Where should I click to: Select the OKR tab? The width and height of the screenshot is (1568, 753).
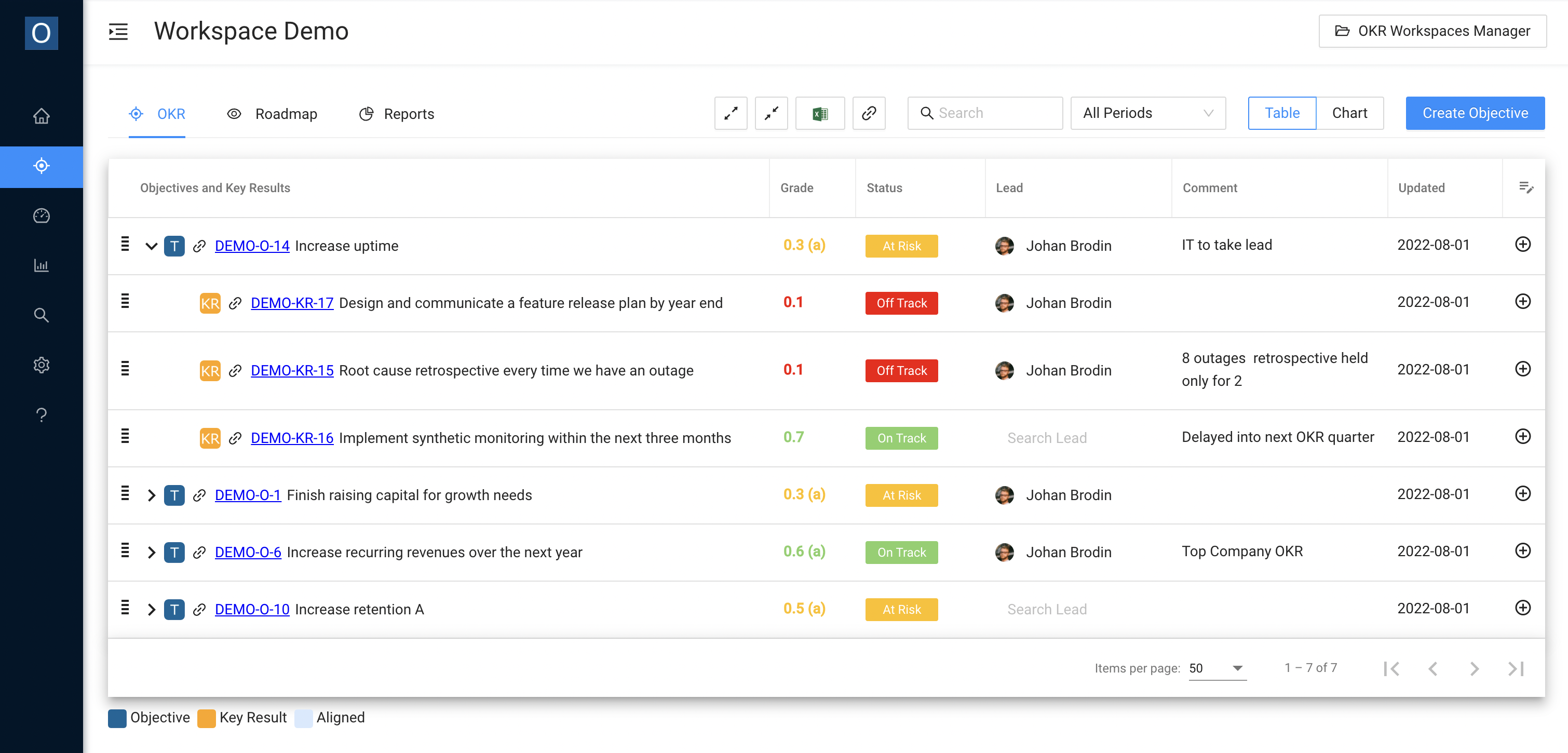(x=157, y=114)
